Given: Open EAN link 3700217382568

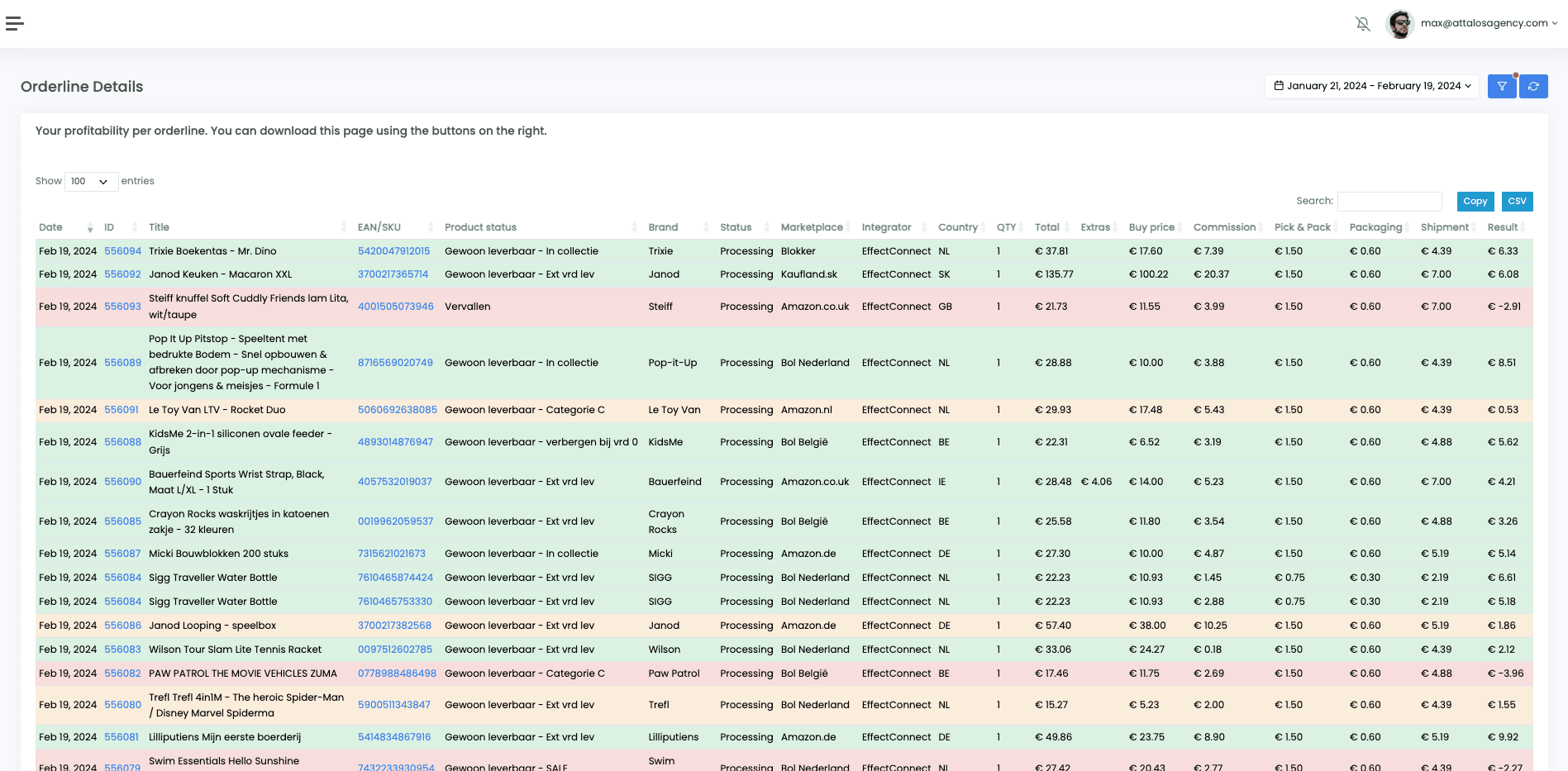Looking at the screenshot, I should 394,626.
